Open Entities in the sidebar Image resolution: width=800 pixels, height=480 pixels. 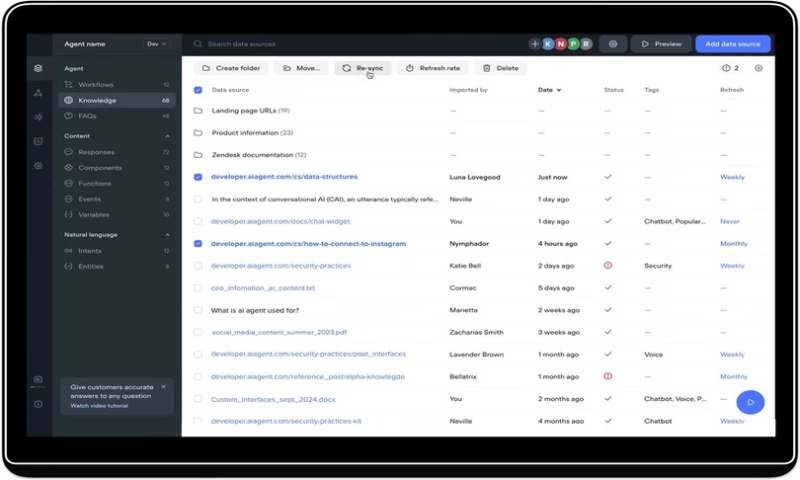[x=117, y=266]
